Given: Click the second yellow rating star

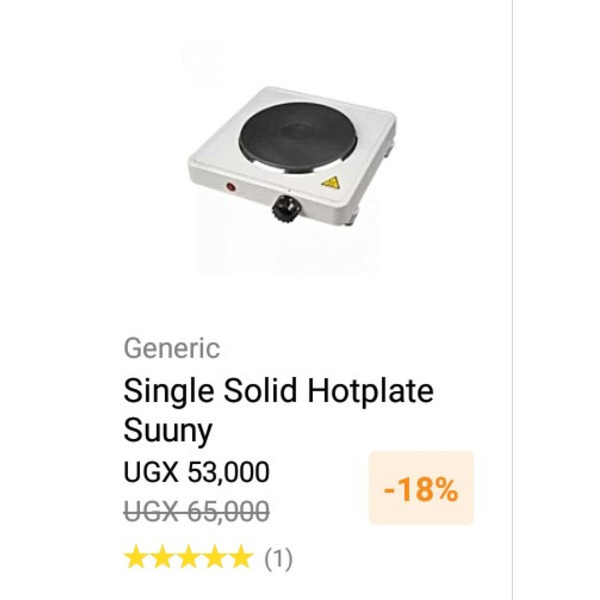Looking at the screenshot, I should point(162,557).
